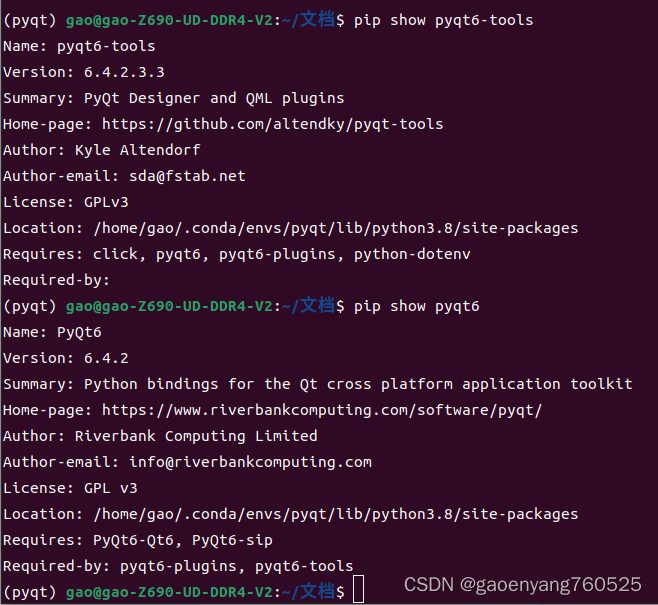Viewport: 658px width, 605px height.
Task: Click the Location path under PyQt6
Action: pos(336,514)
